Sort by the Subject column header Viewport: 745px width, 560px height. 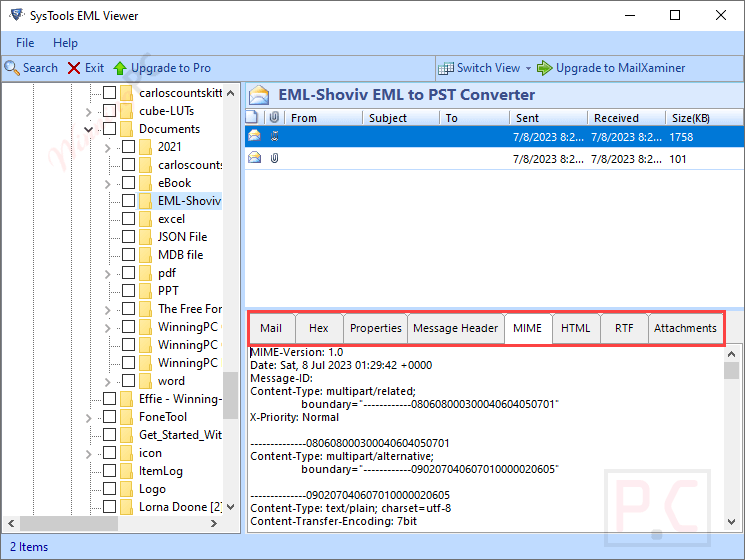(x=400, y=118)
